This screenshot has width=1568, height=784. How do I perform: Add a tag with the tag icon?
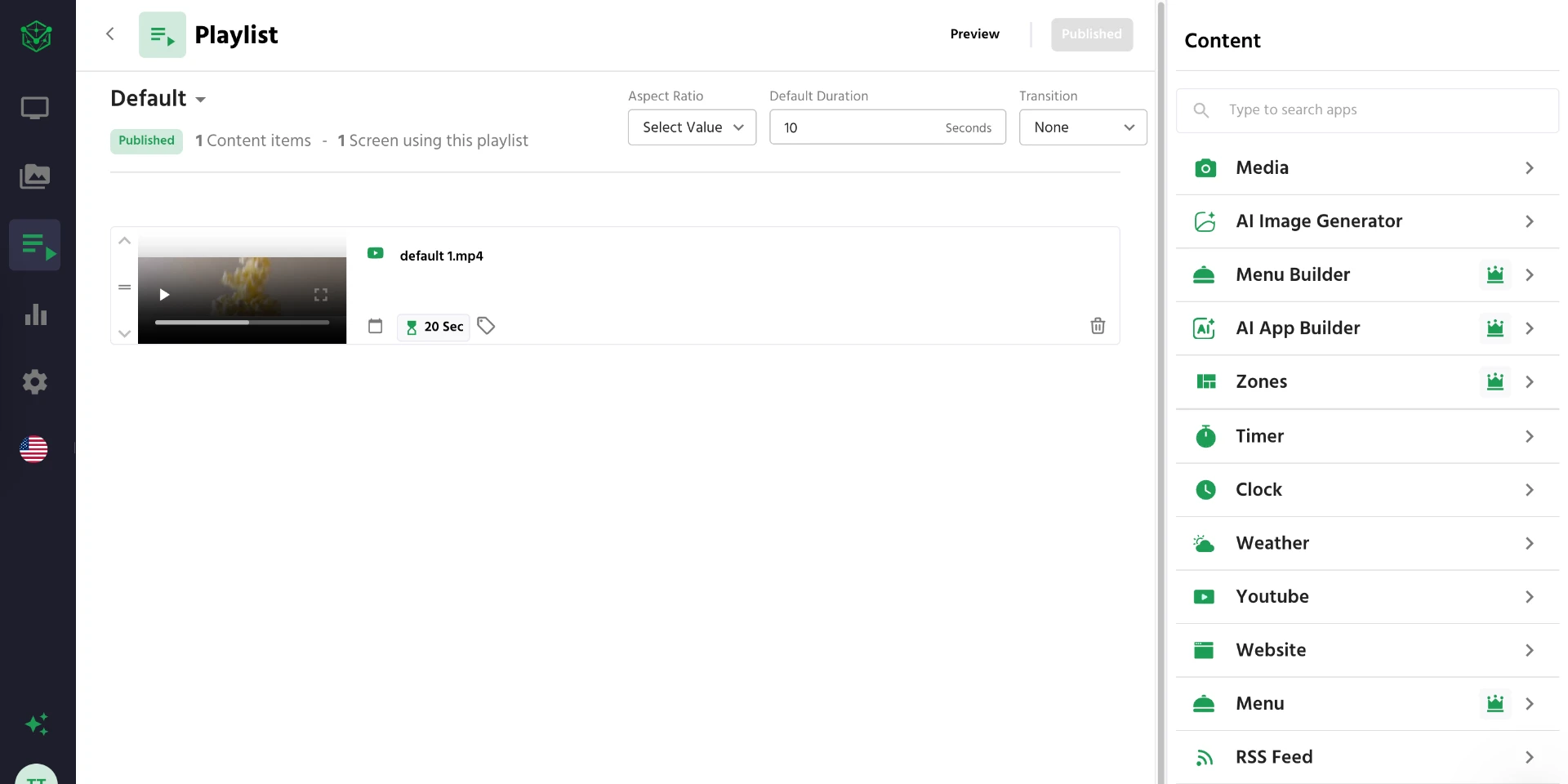tap(486, 326)
